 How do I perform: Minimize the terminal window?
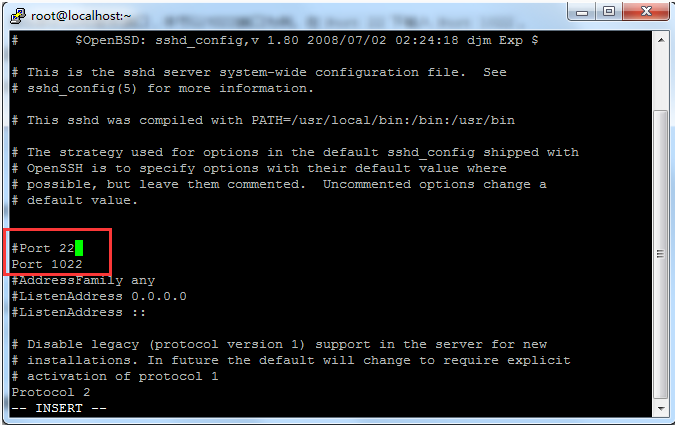click(x=578, y=12)
